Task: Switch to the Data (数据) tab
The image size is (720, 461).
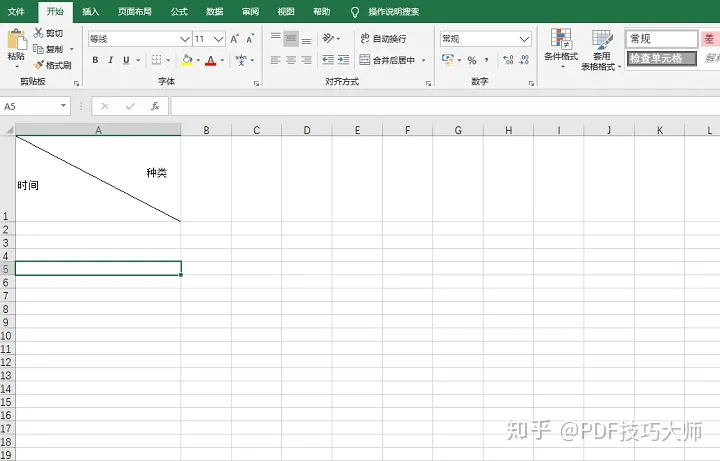Action: click(x=214, y=11)
